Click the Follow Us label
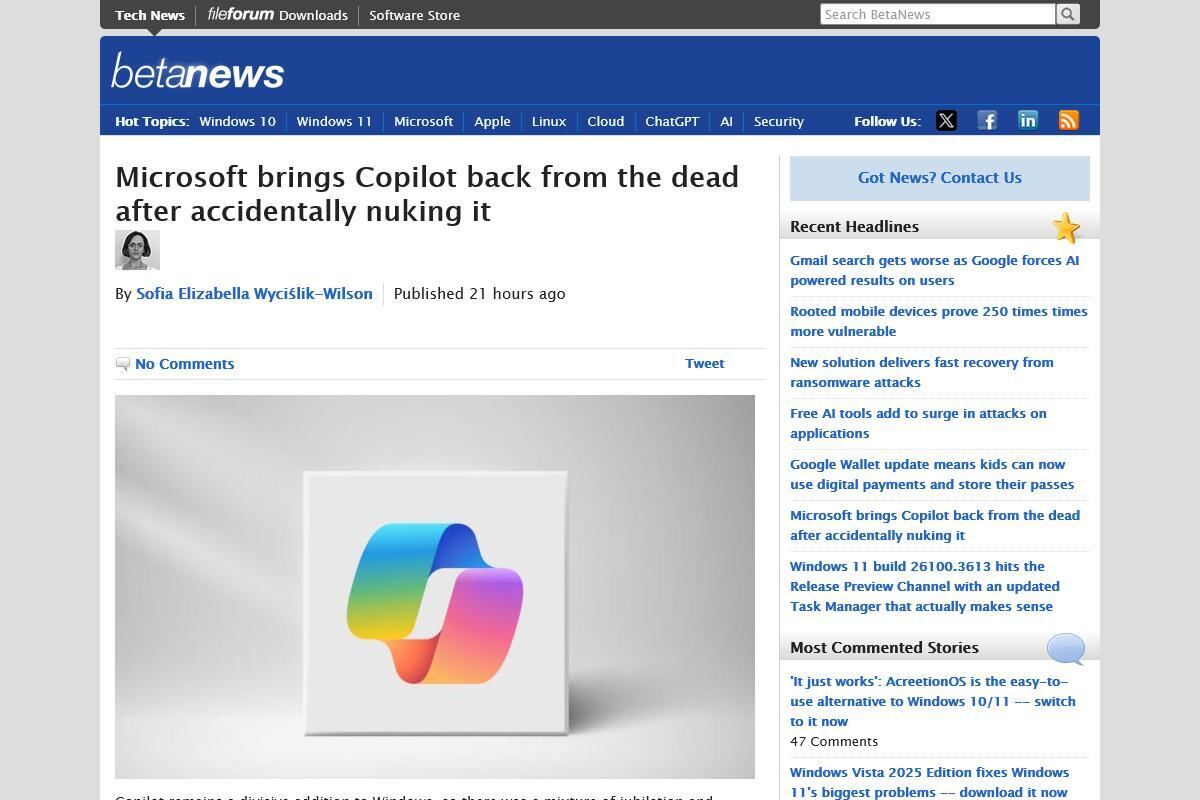The width and height of the screenshot is (1200, 800). [887, 121]
